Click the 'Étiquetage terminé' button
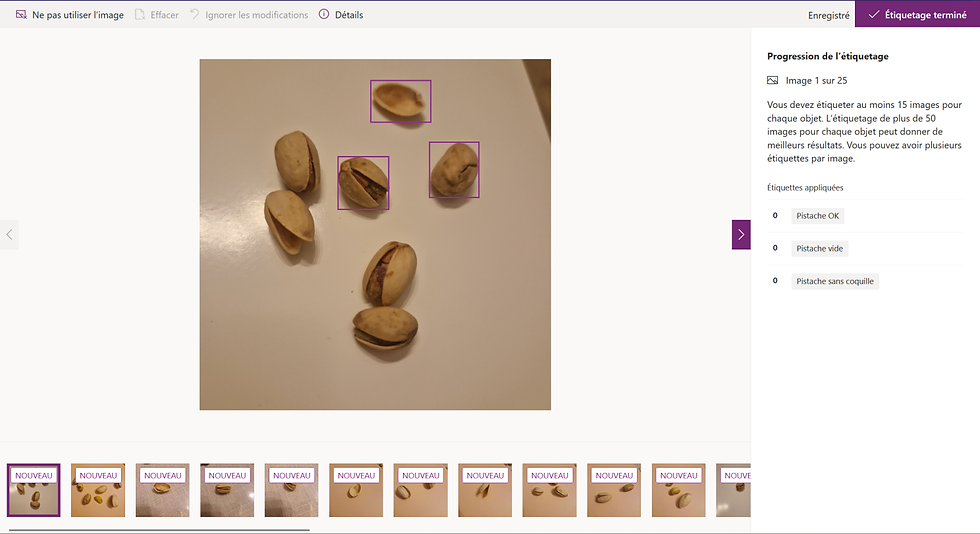The width and height of the screenshot is (980, 534). pos(918,14)
